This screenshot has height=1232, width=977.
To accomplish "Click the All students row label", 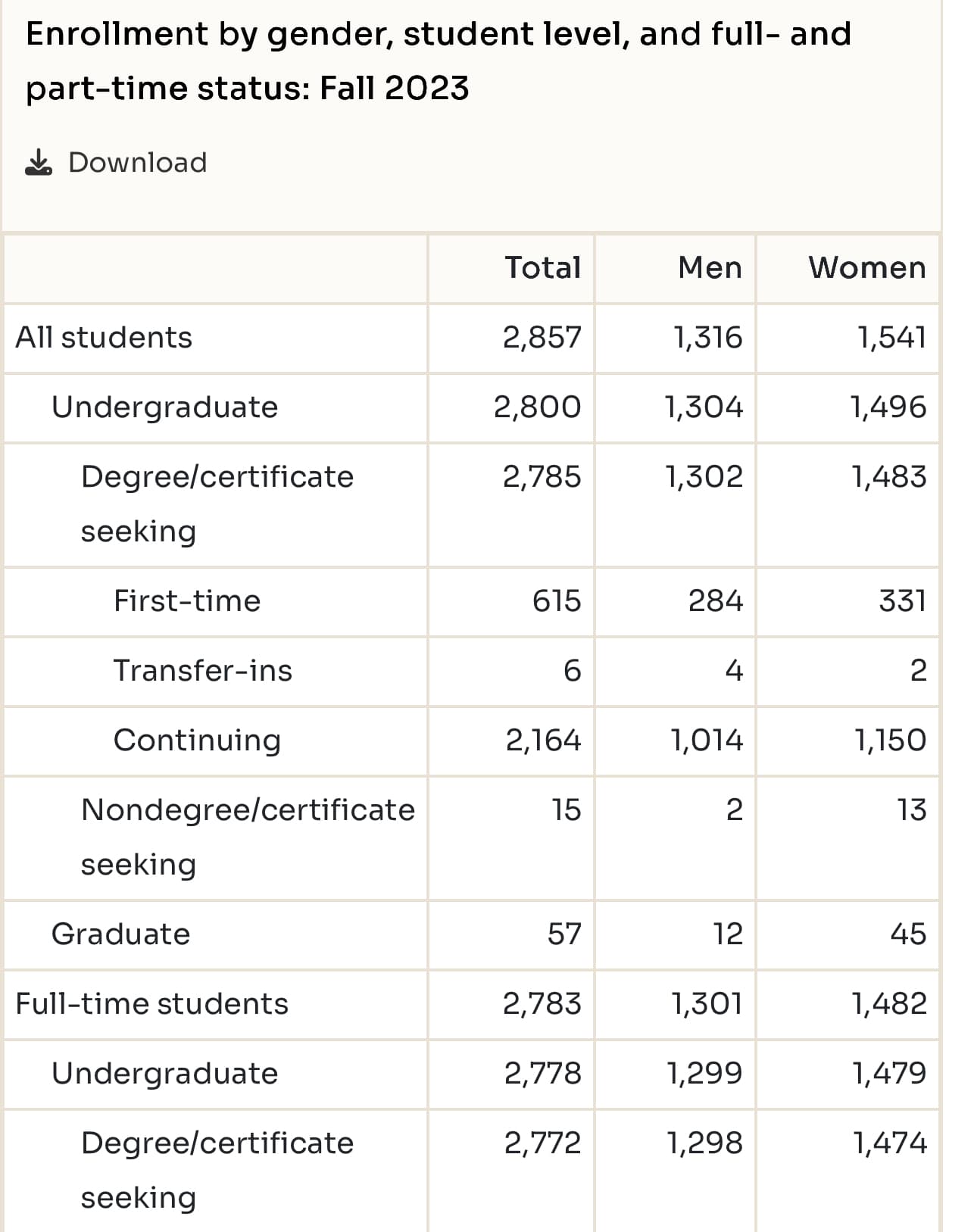I will tap(104, 338).
